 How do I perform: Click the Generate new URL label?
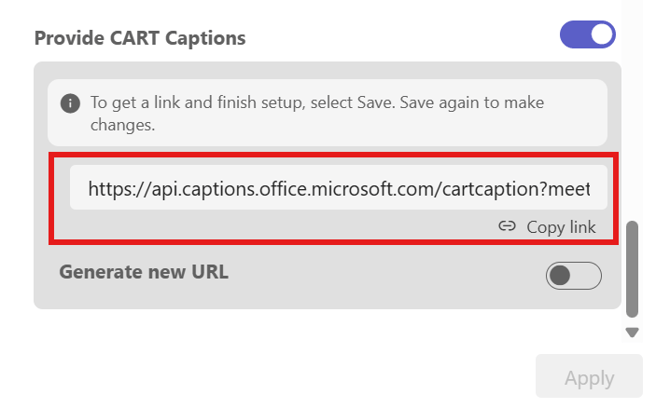pos(144,271)
